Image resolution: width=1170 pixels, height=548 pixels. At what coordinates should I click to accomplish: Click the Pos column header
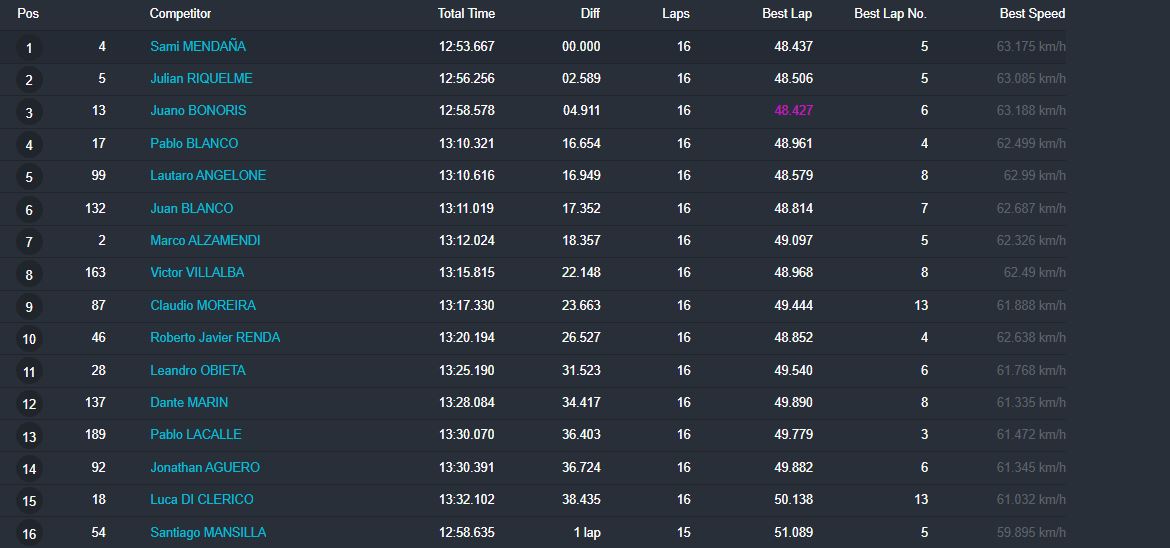(28, 14)
